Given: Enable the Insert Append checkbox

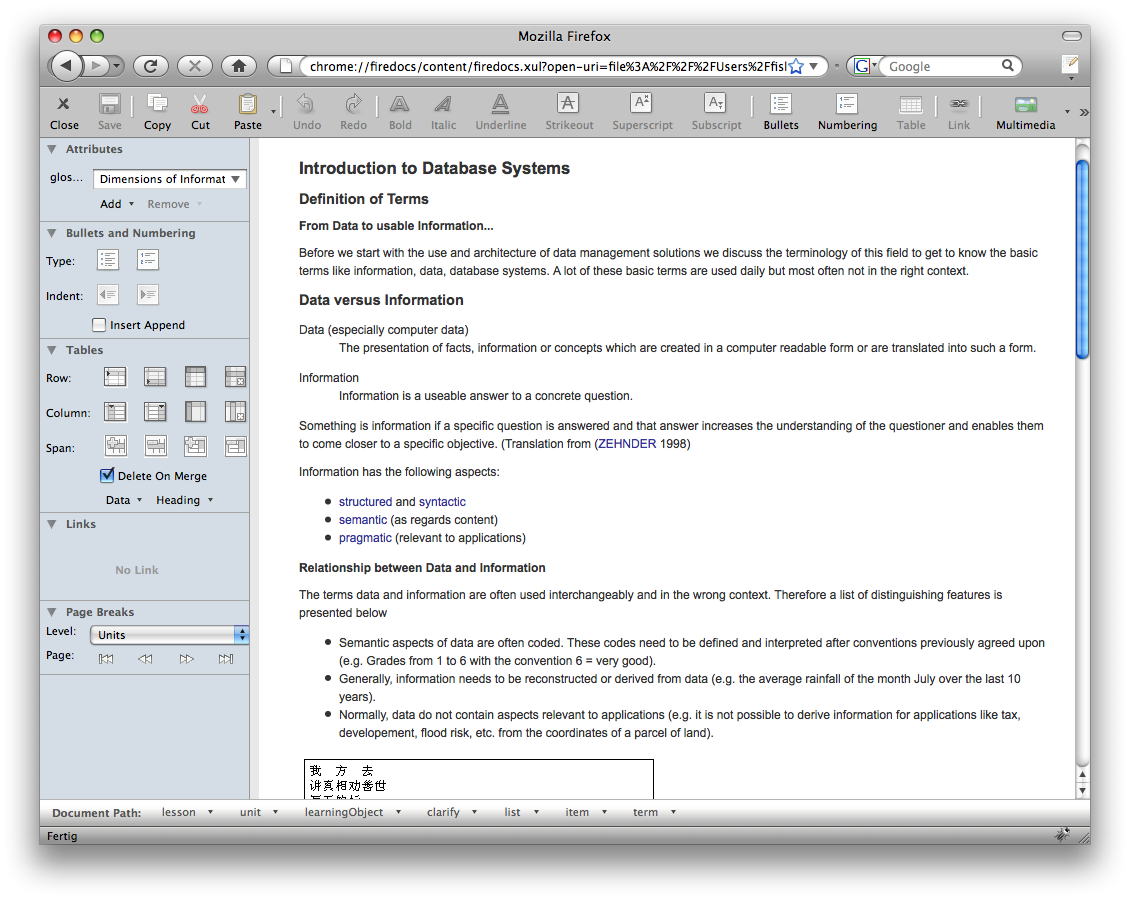Looking at the screenshot, I should click(99, 325).
